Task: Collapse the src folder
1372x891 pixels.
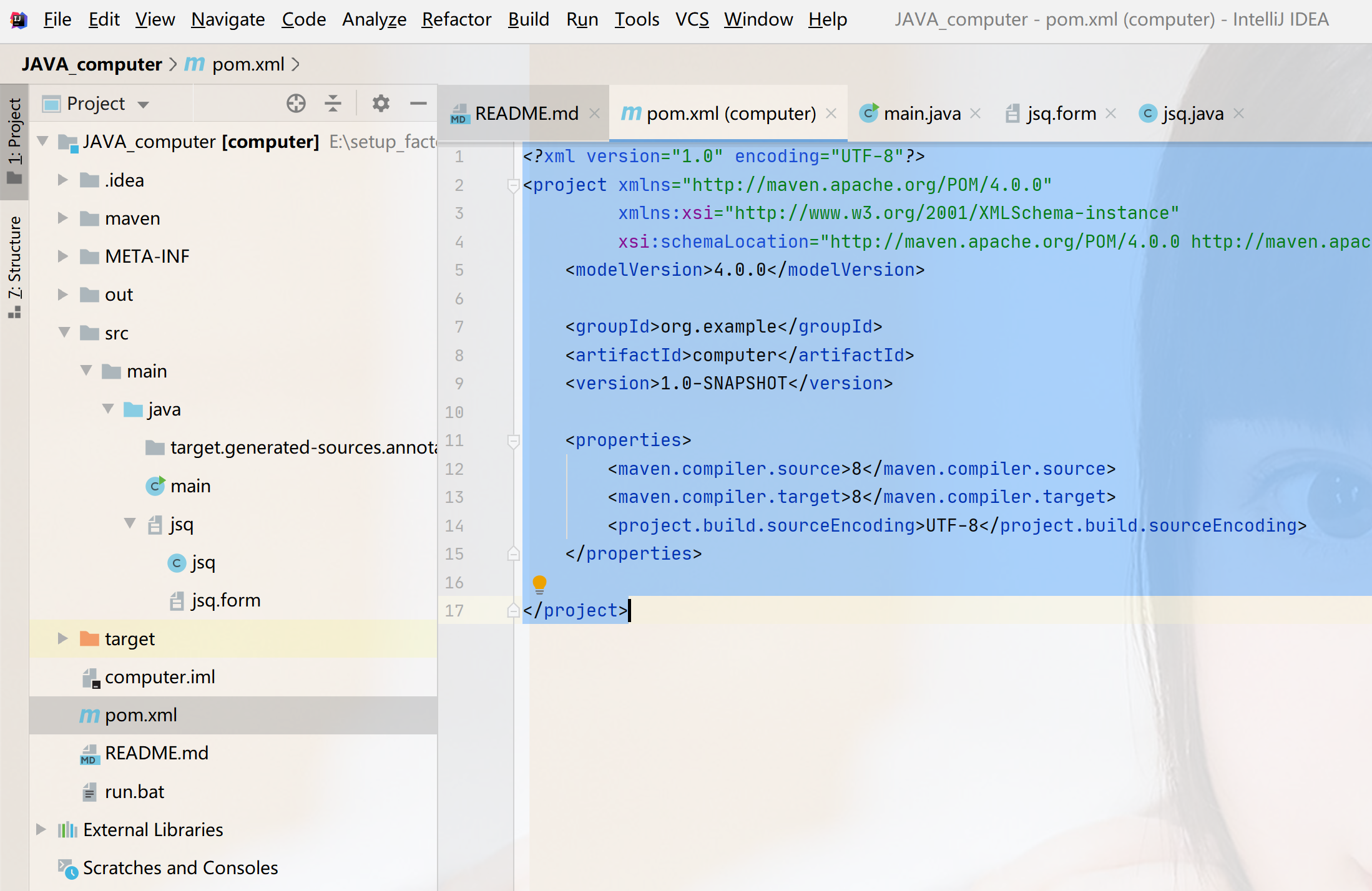Action: click(x=64, y=333)
